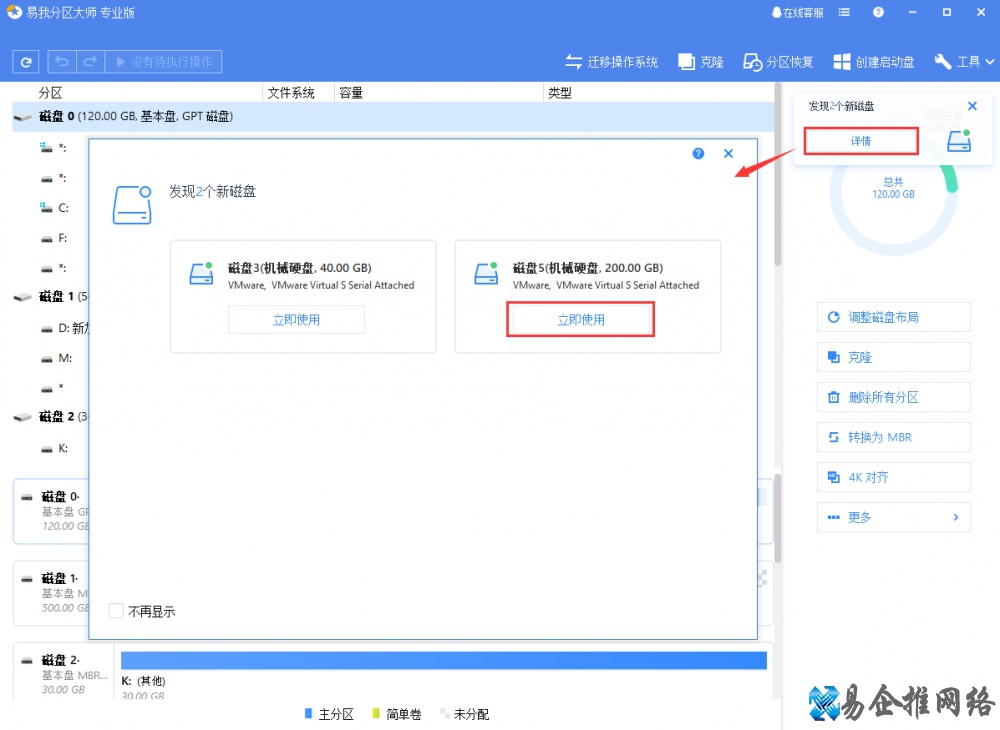Select 4K 对齐 option

click(893, 477)
